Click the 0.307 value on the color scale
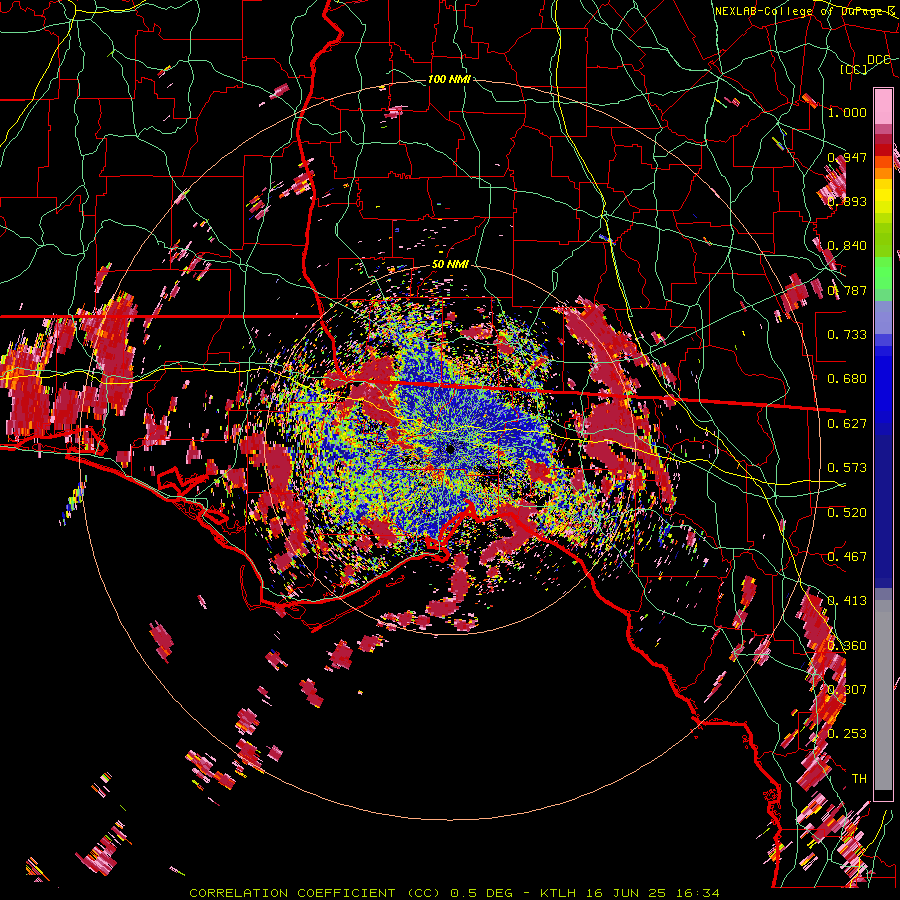The height and width of the screenshot is (900, 900). pos(847,690)
